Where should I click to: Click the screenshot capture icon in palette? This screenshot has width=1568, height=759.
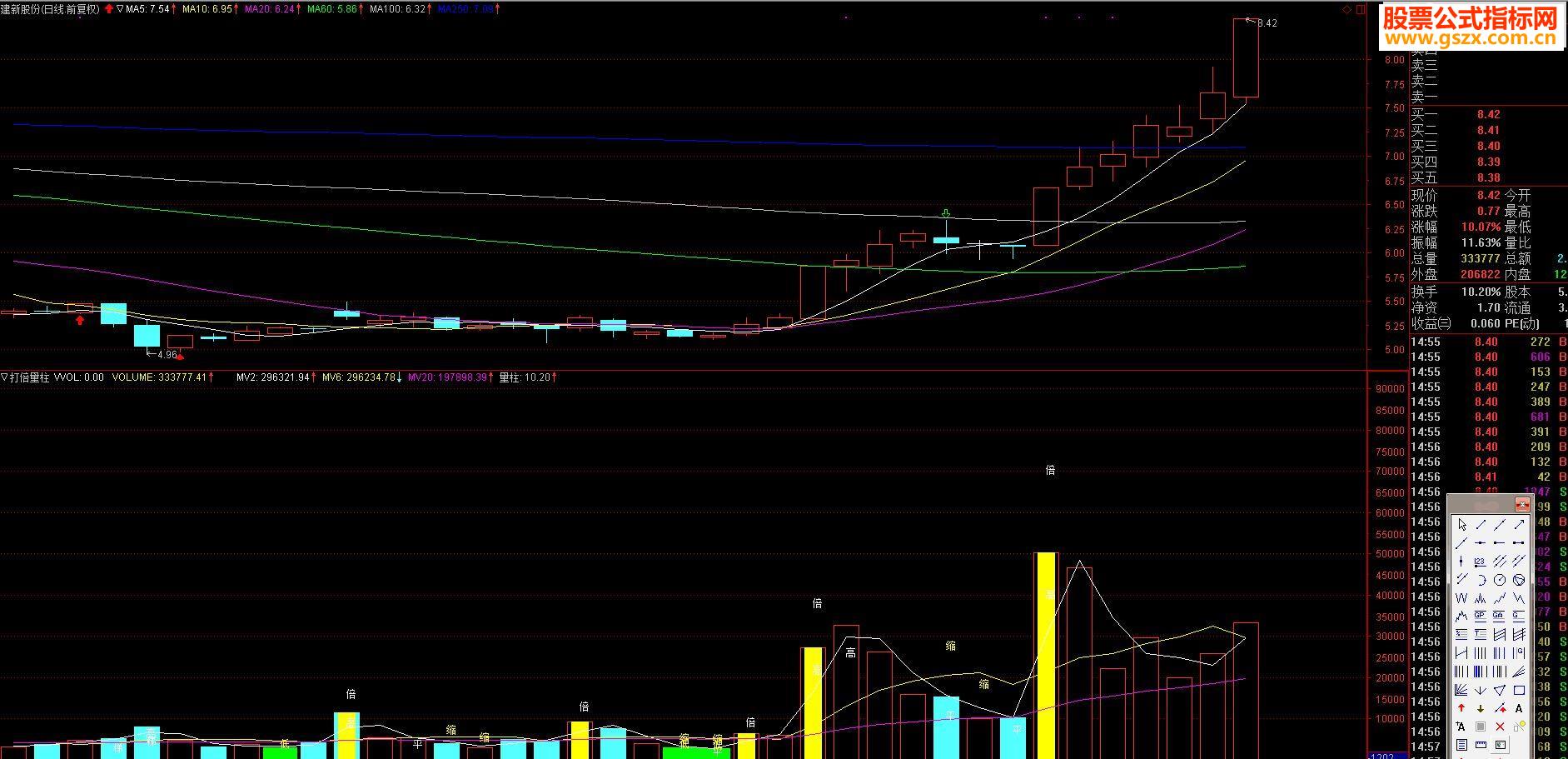tap(1500, 744)
